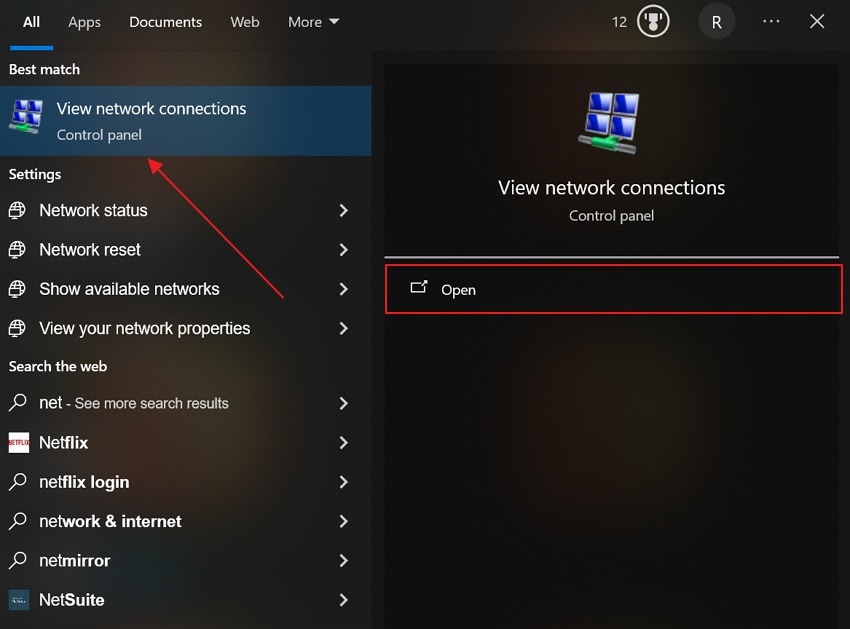Expand View your network properties arrow

coord(343,328)
